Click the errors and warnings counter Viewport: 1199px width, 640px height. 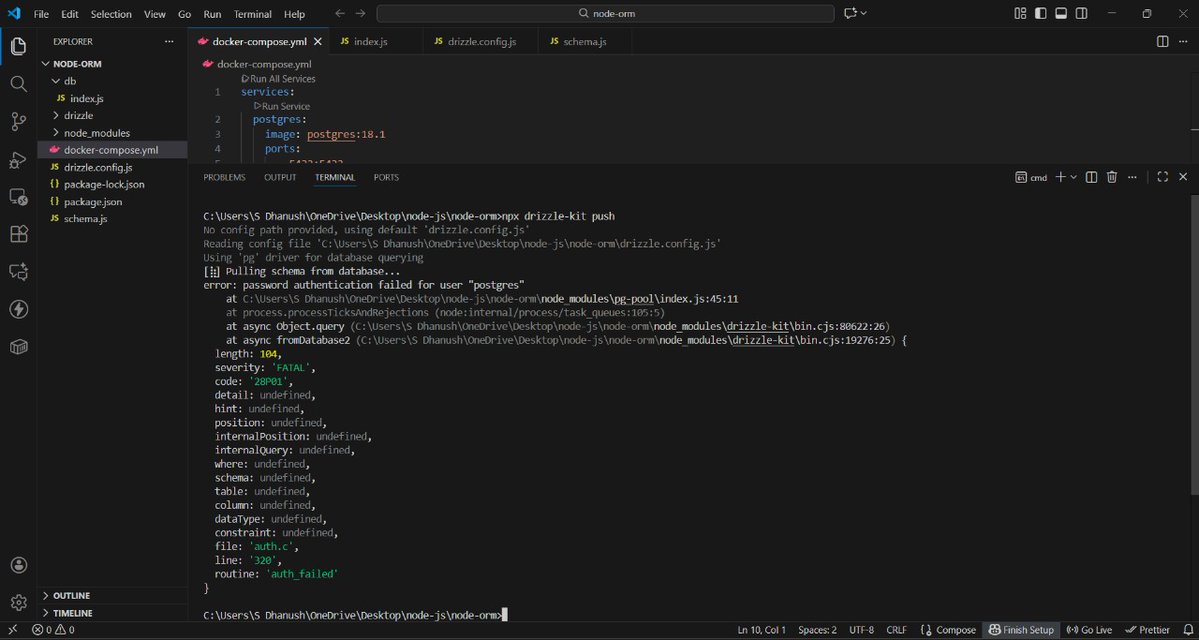(53, 630)
